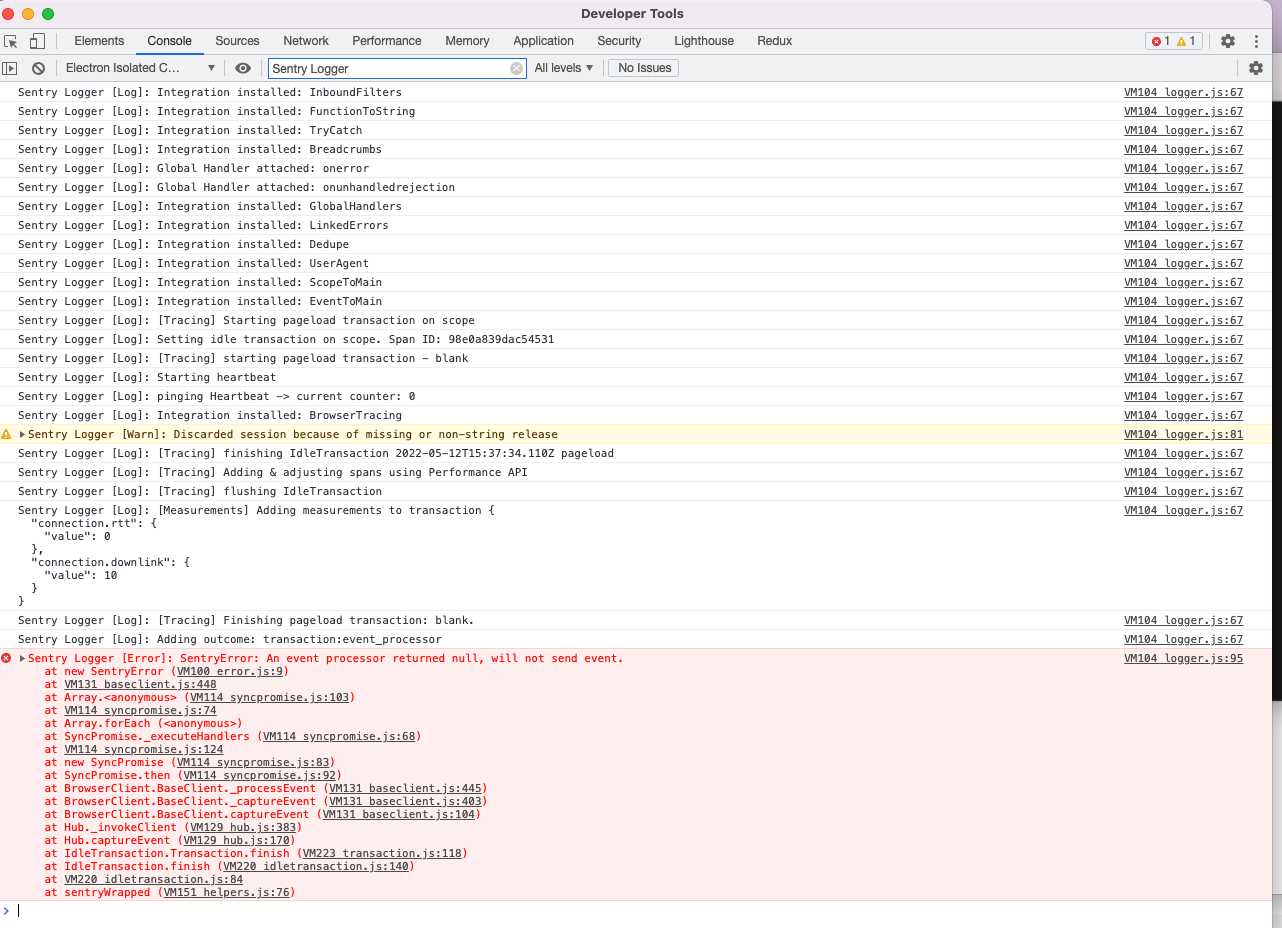This screenshot has width=1282, height=928.
Task: Open the Network tab
Action: coord(306,41)
